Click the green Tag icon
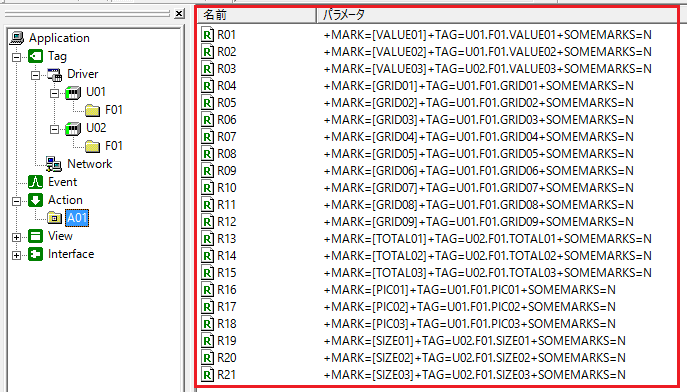This screenshot has width=687, height=392. 35,56
